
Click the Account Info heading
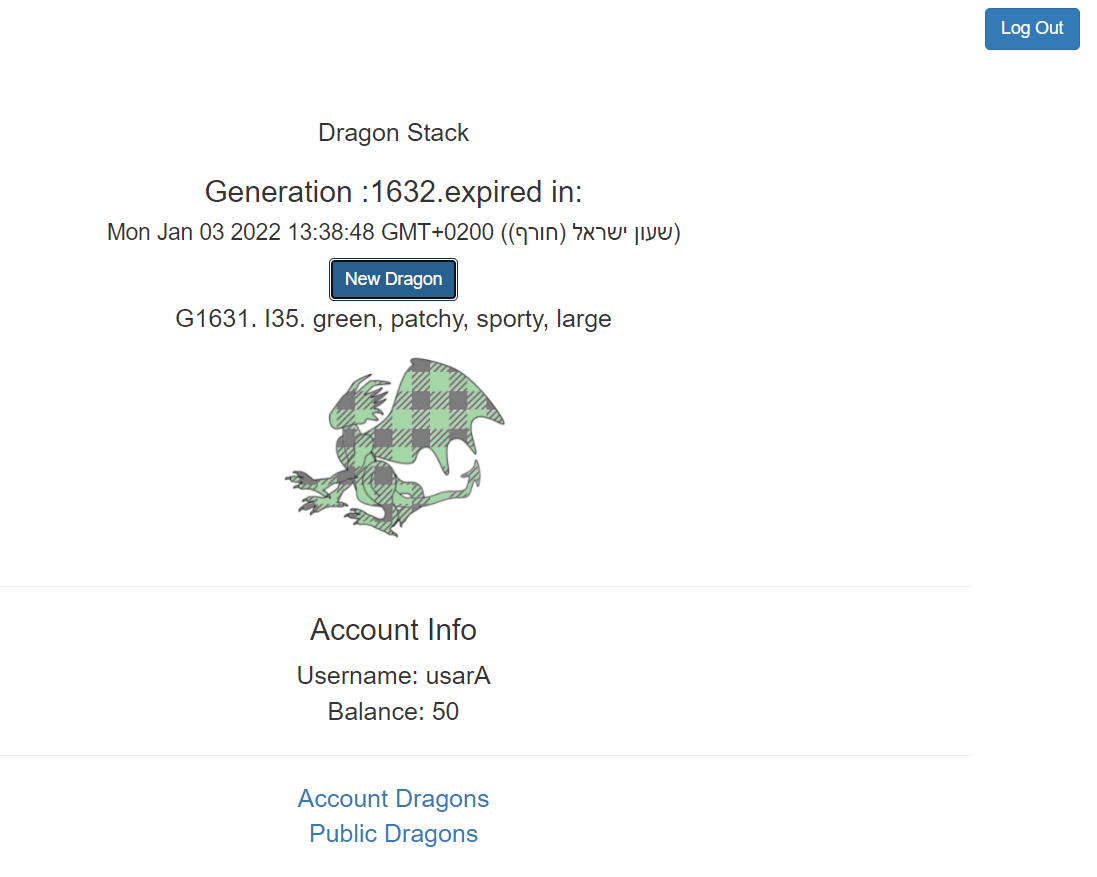pos(393,629)
